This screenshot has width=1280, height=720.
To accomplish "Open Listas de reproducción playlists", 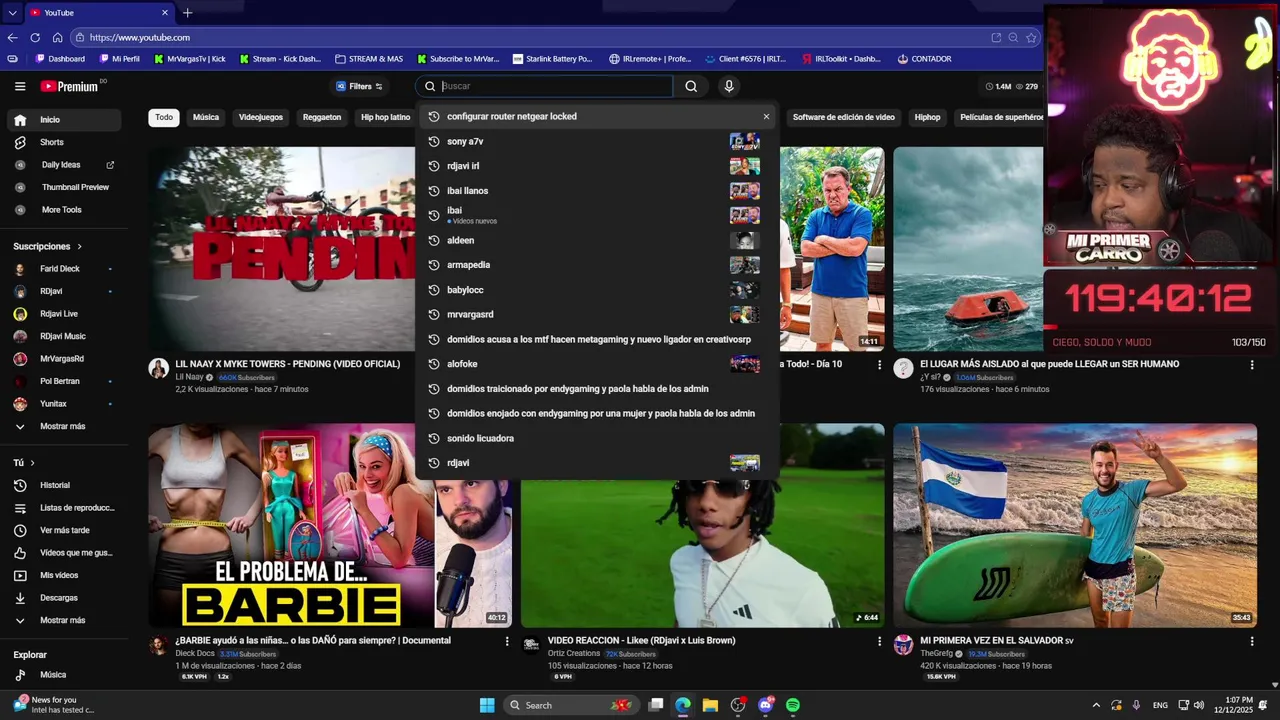I will [64, 508].
